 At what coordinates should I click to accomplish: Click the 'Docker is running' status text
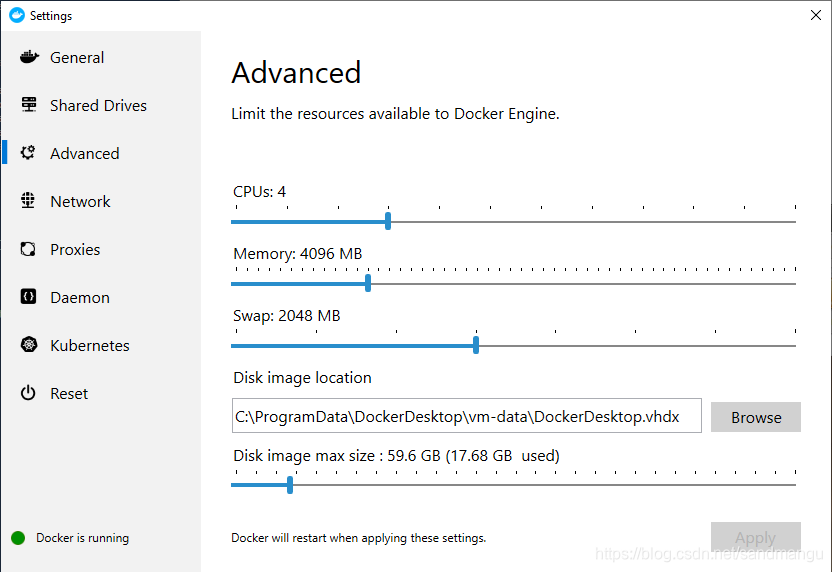82,538
